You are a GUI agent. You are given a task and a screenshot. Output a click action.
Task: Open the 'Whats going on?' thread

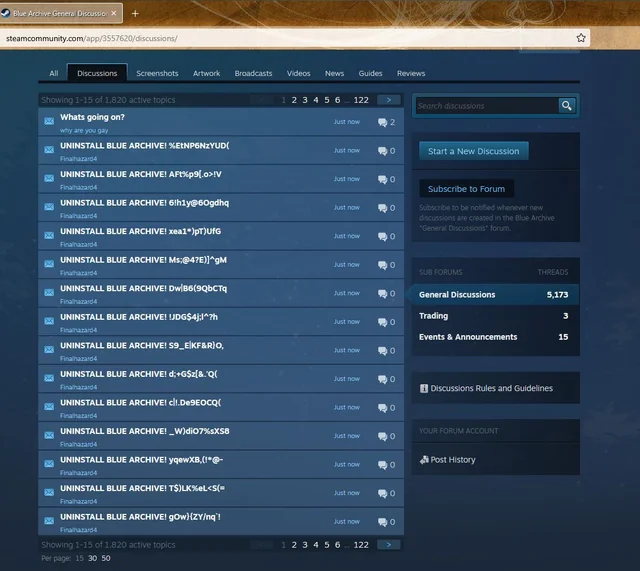point(92,117)
